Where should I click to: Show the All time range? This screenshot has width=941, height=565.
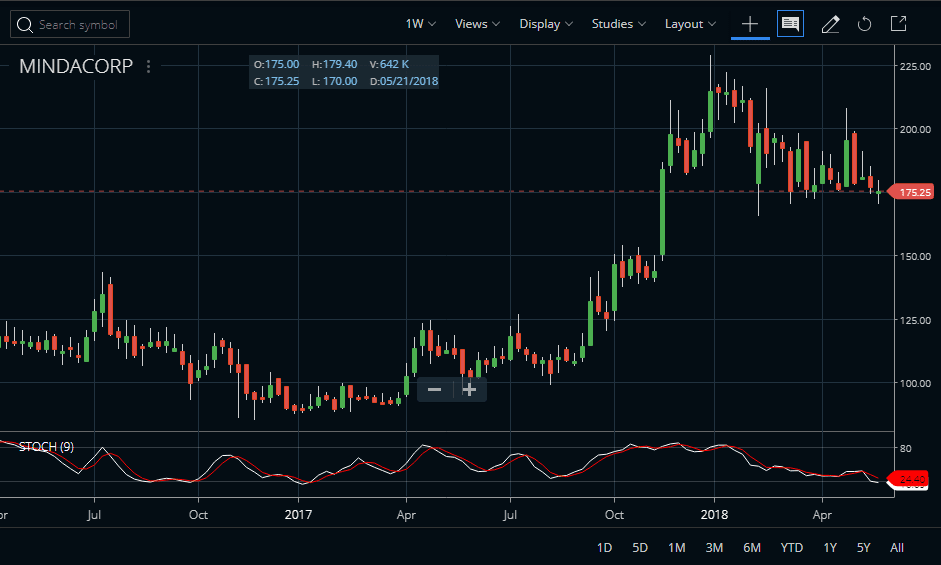(897, 548)
